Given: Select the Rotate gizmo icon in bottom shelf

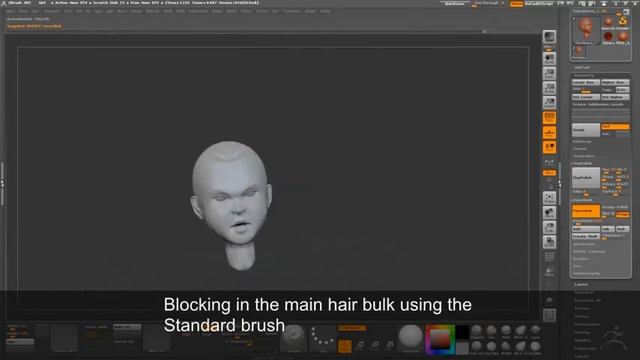Looking at the screenshot, I should pyautogui.click(x=390, y=346).
